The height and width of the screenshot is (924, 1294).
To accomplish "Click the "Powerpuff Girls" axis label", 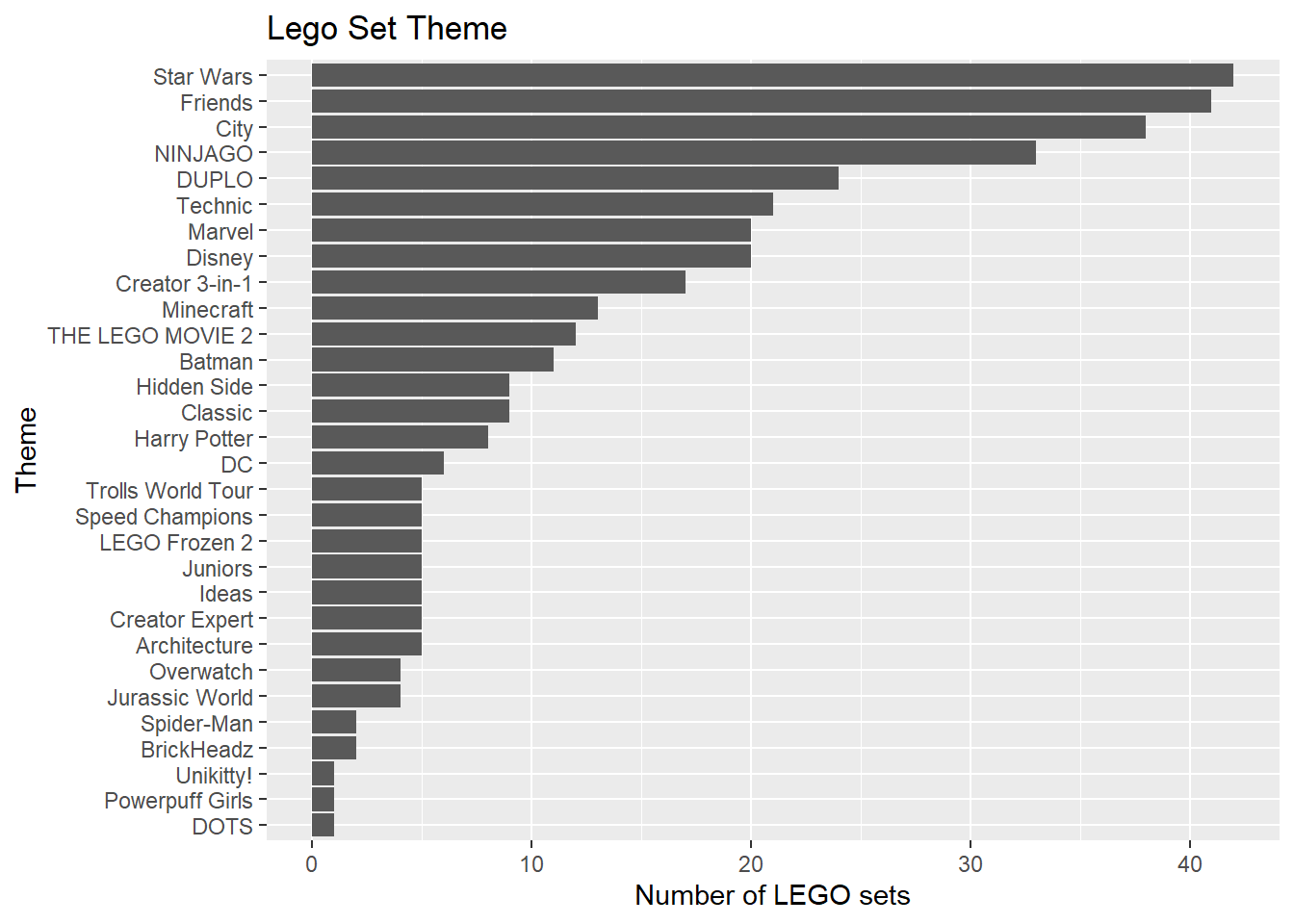I will click(x=178, y=801).
